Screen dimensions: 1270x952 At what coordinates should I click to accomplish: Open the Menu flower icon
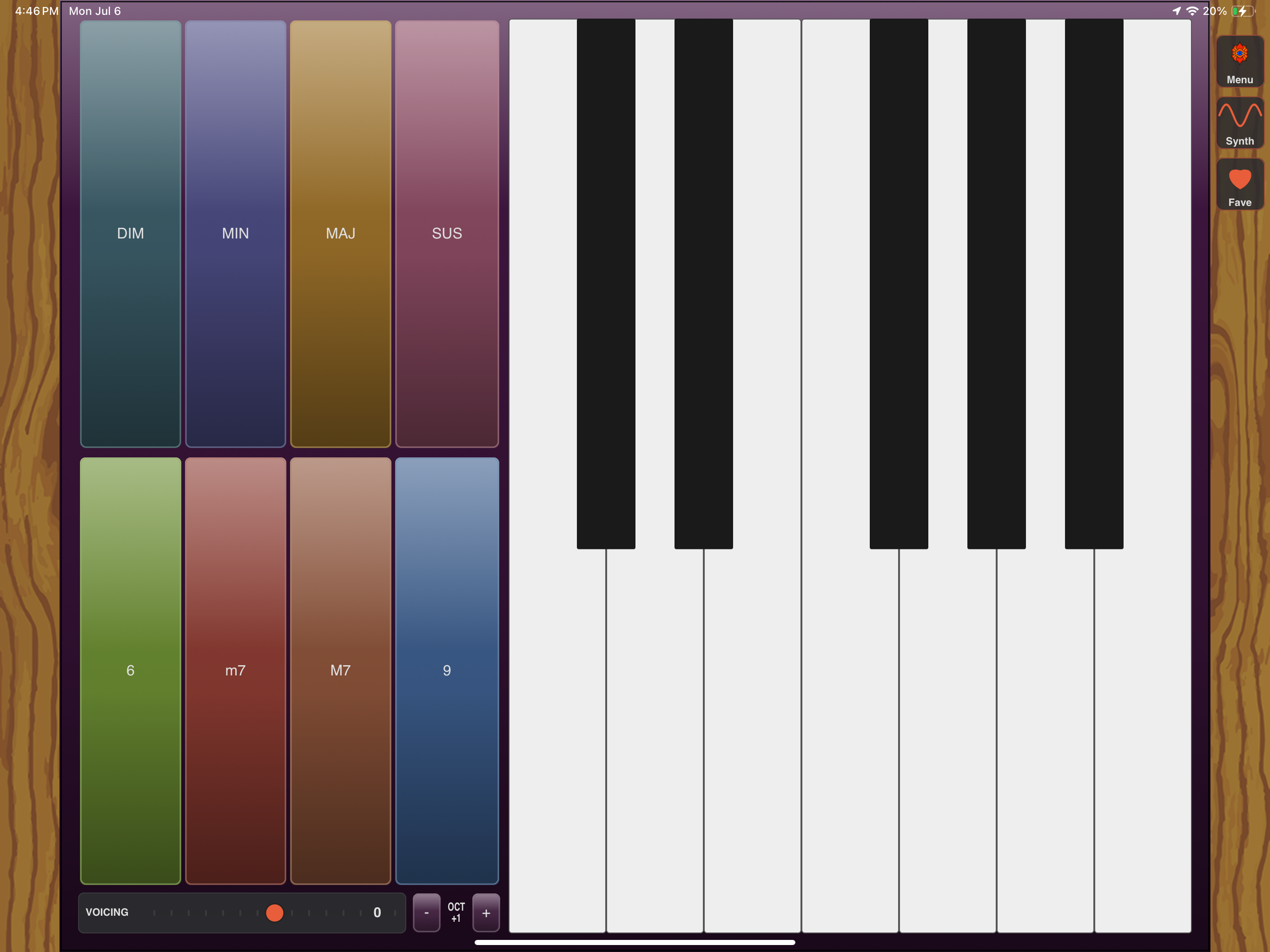coord(1240,61)
